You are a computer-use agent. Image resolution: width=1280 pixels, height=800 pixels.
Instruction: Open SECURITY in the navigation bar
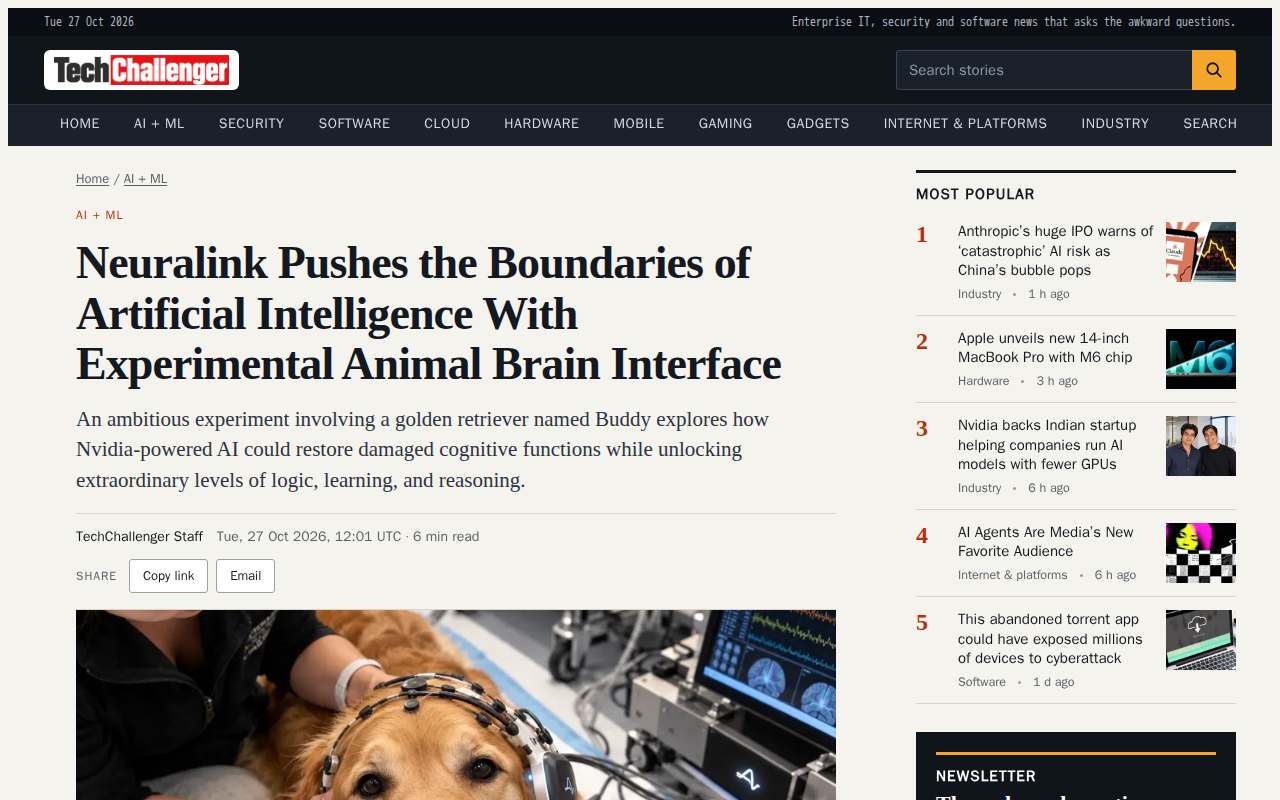pyautogui.click(x=252, y=124)
